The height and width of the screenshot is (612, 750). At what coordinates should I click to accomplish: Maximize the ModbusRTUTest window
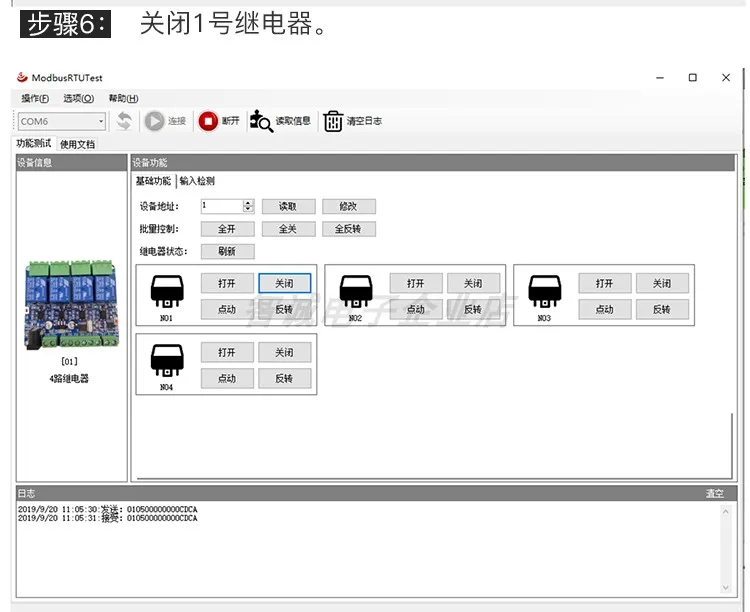click(x=693, y=78)
